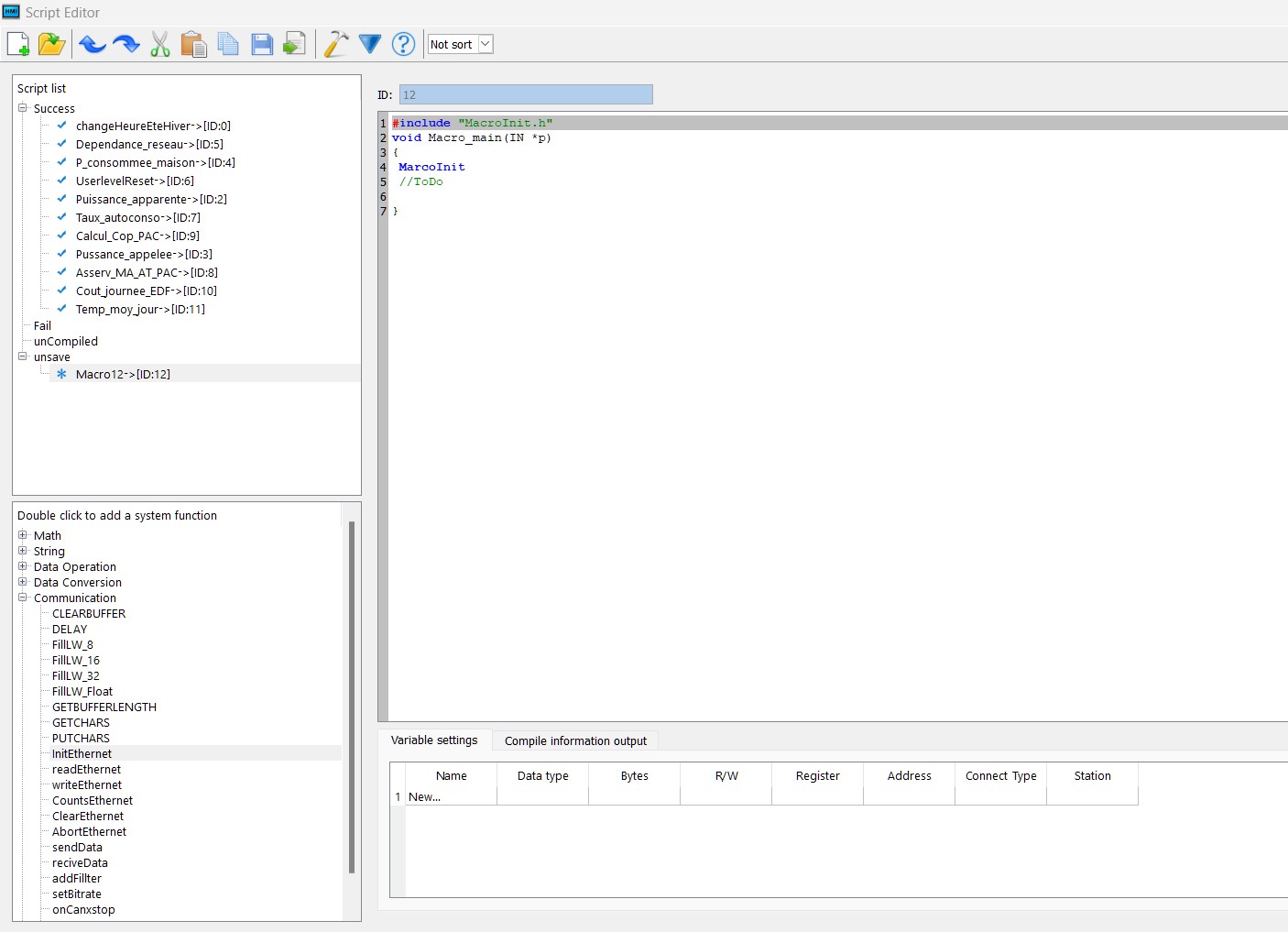Undo the last edit
Viewport: 1288px width, 932px height.
[x=92, y=44]
